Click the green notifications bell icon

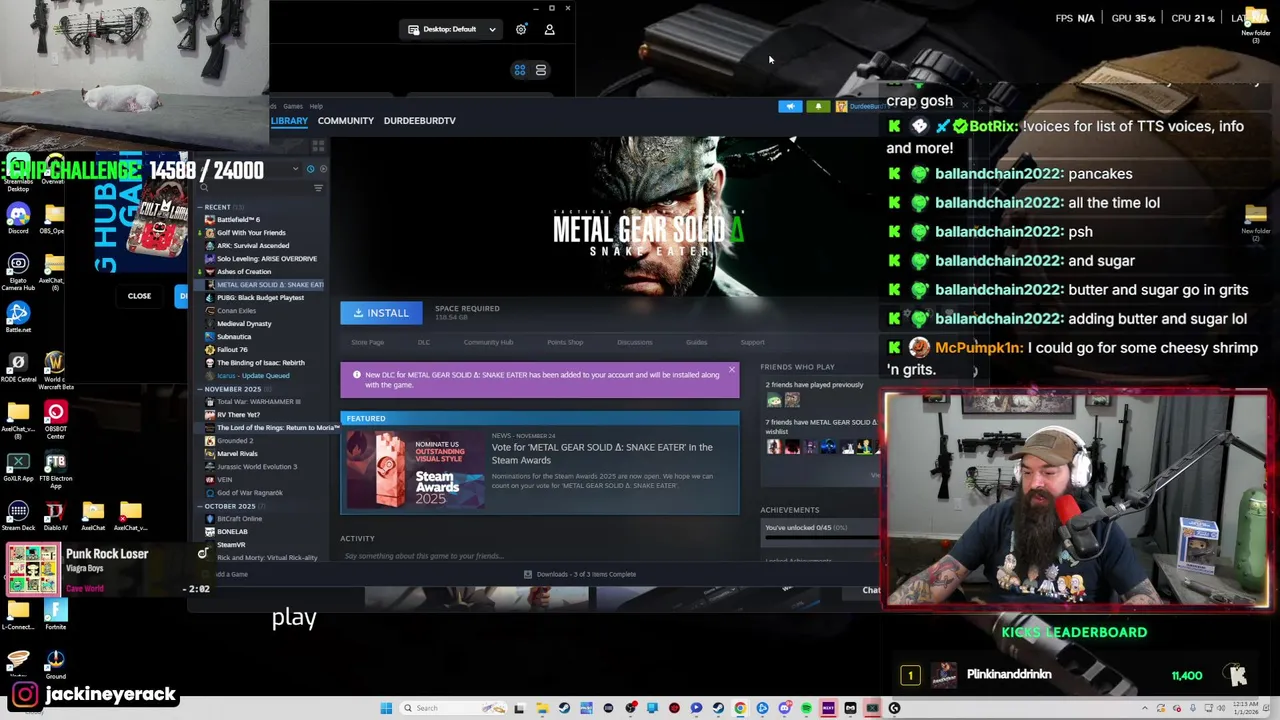coord(818,106)
